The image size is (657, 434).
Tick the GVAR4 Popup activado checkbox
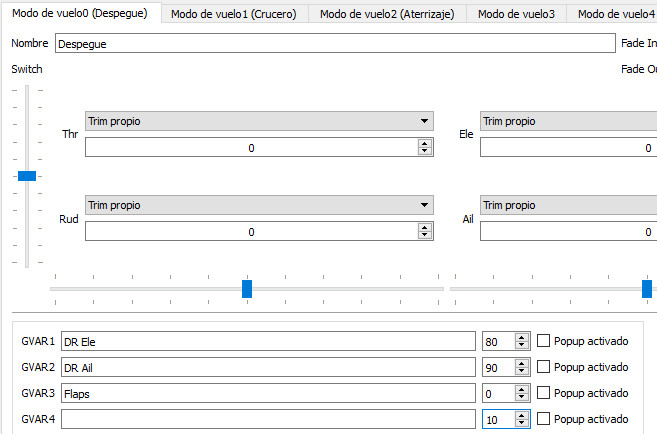(544, 419)
